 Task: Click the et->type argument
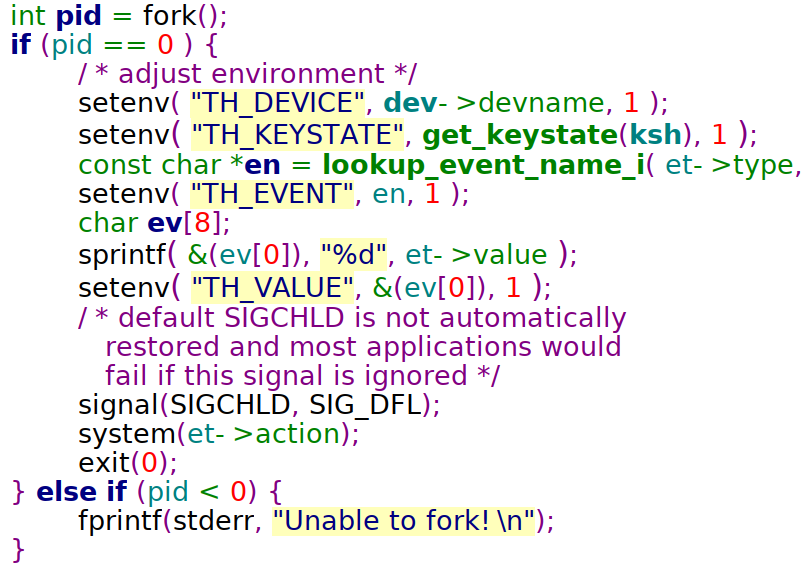[730, 166]
